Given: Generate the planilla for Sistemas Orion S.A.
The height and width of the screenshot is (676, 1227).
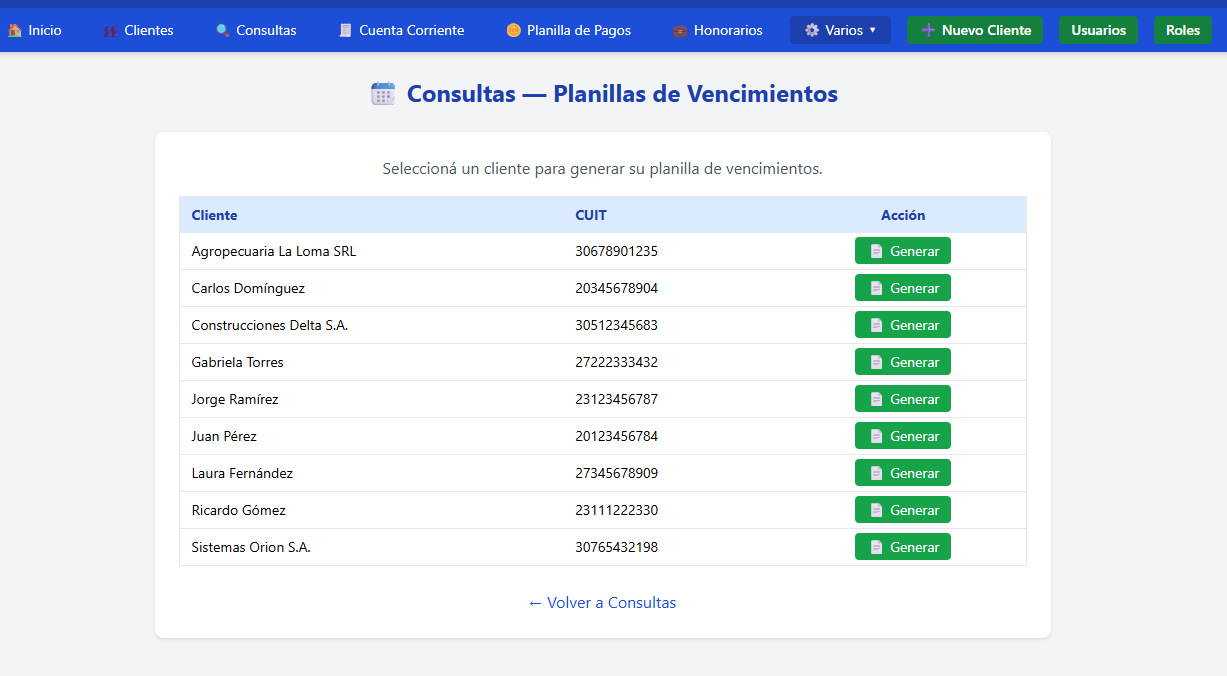Looking at the screenshot, I should [x=903, y=546].
